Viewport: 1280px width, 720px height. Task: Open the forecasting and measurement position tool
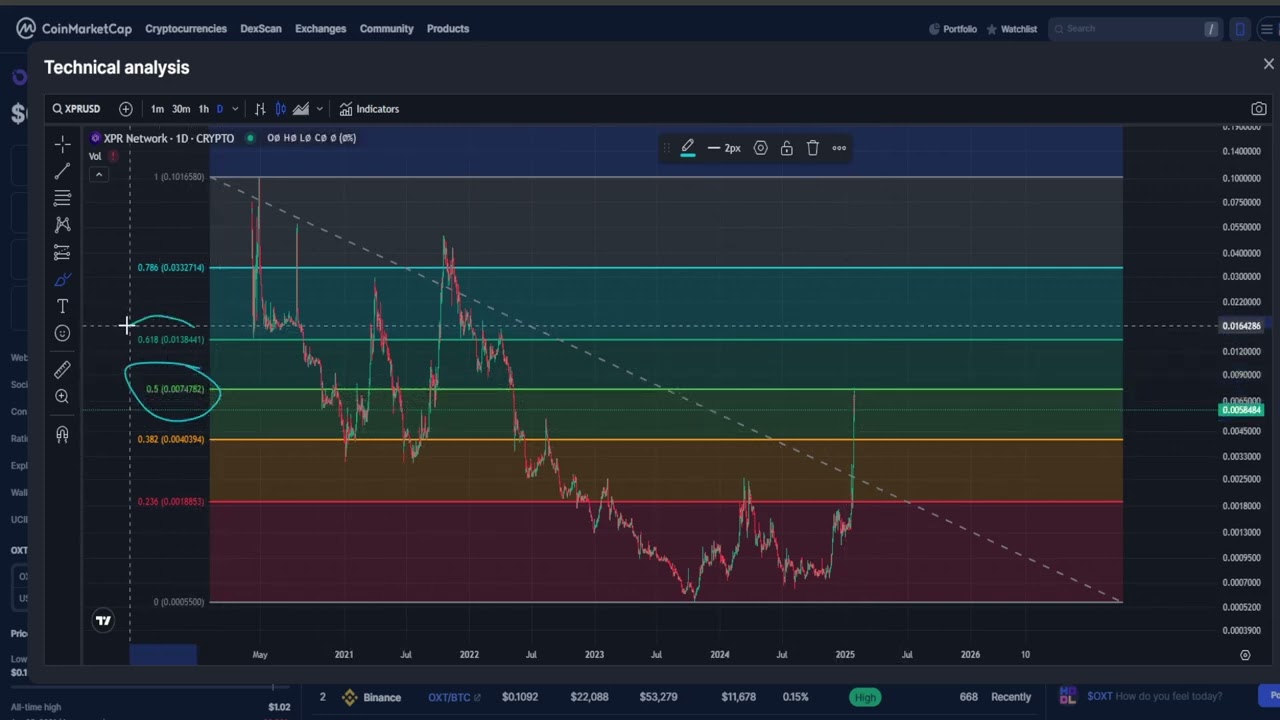click(x=62, y=252)
